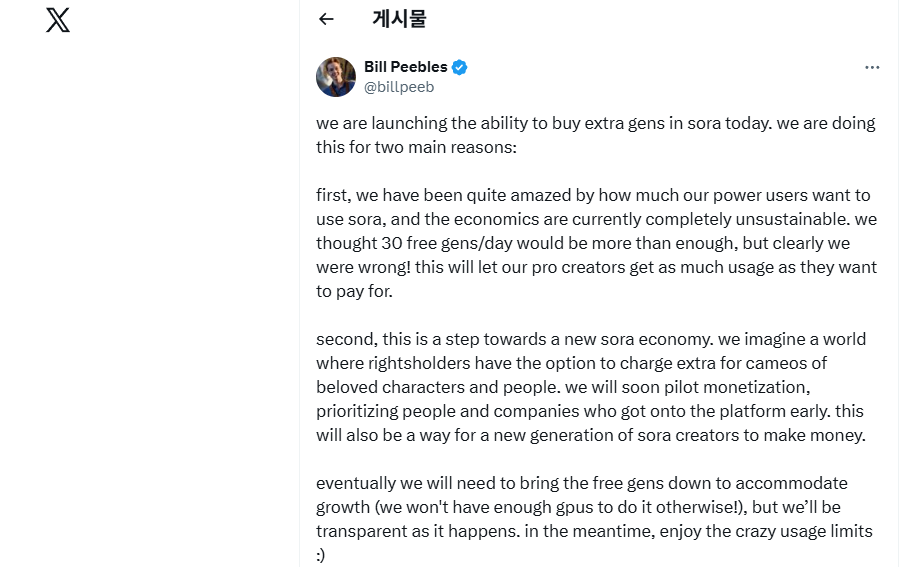The height and width of the screenshot is (567, 906).
Task: Click the ":)" emoticon ending the post
Action: click(x=321, y=555)
